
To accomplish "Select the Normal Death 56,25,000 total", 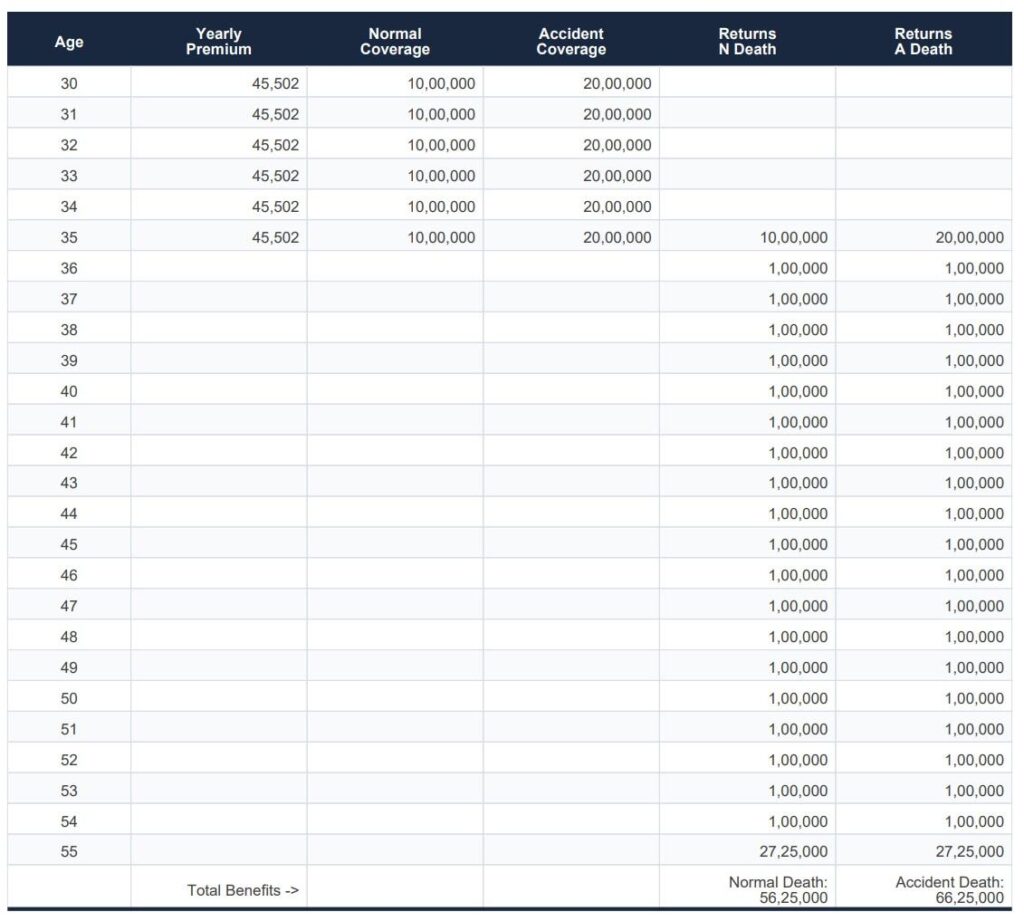I will click(x=777, y=890).
